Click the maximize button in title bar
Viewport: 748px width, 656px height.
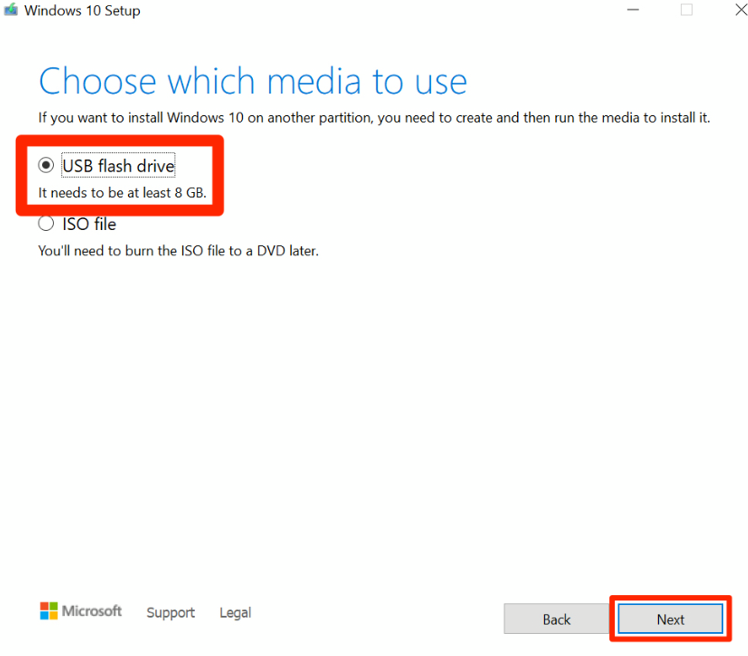coord(686,10)
